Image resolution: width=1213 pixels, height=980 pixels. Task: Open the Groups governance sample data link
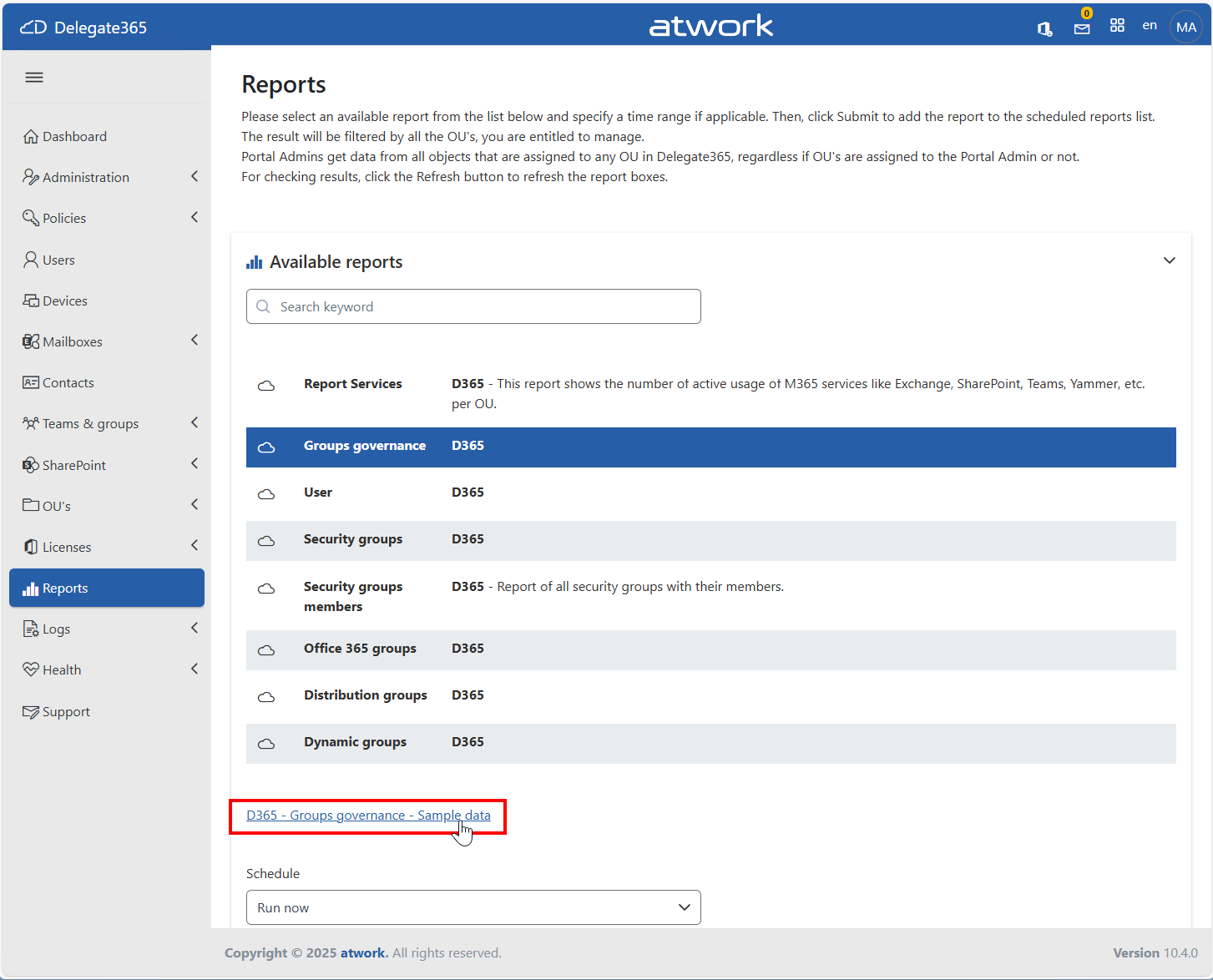pos(368,816)
